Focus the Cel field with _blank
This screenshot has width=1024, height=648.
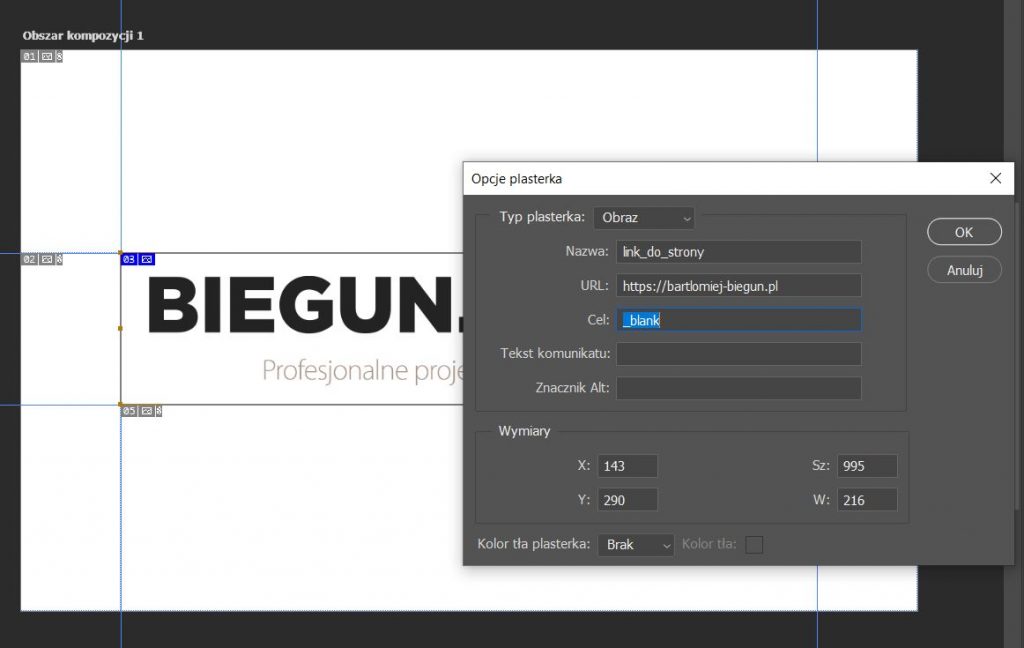click(x=739, y=319)
